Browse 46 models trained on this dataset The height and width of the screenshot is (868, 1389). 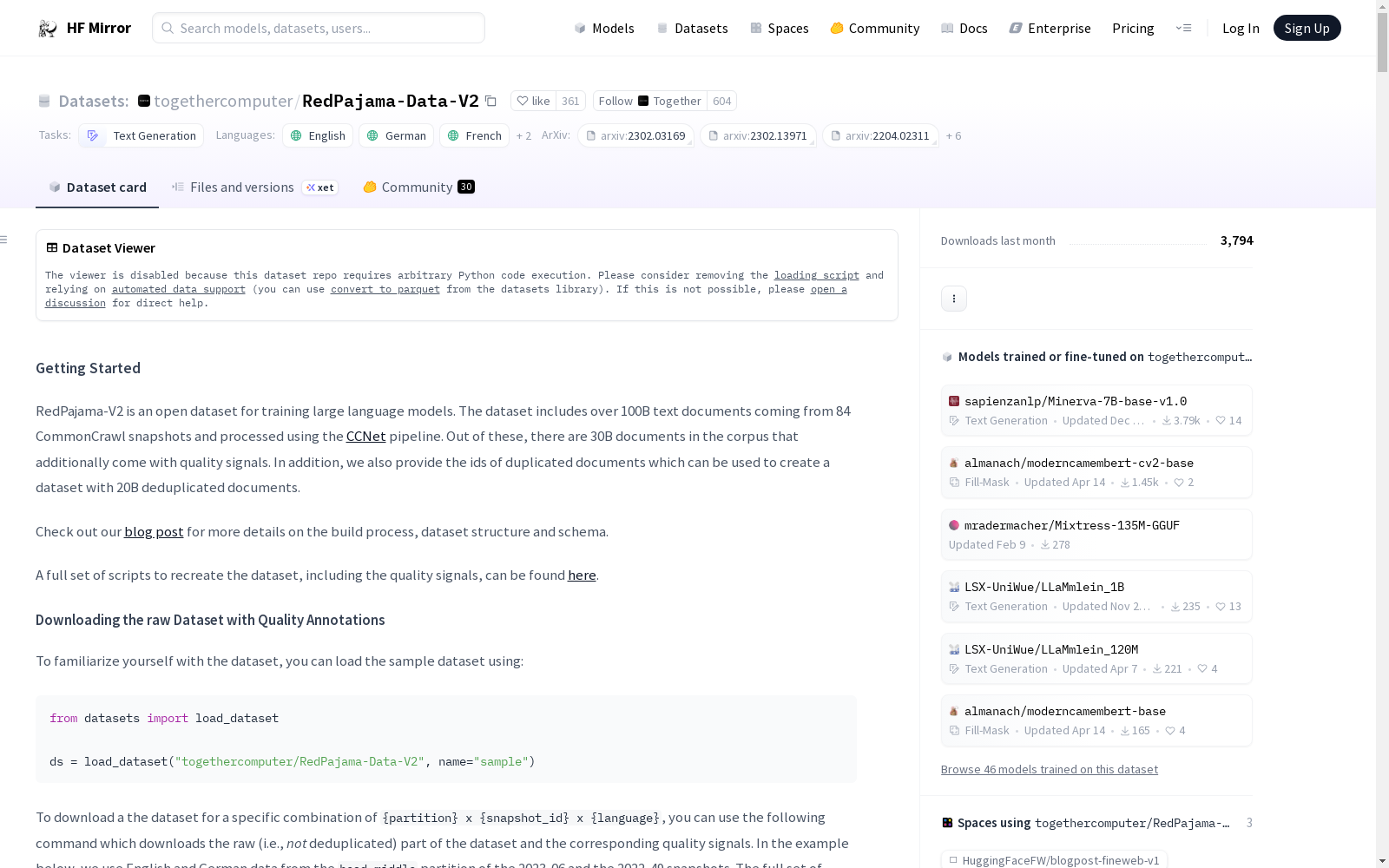pyautogui.click(x=1049, y=770)
